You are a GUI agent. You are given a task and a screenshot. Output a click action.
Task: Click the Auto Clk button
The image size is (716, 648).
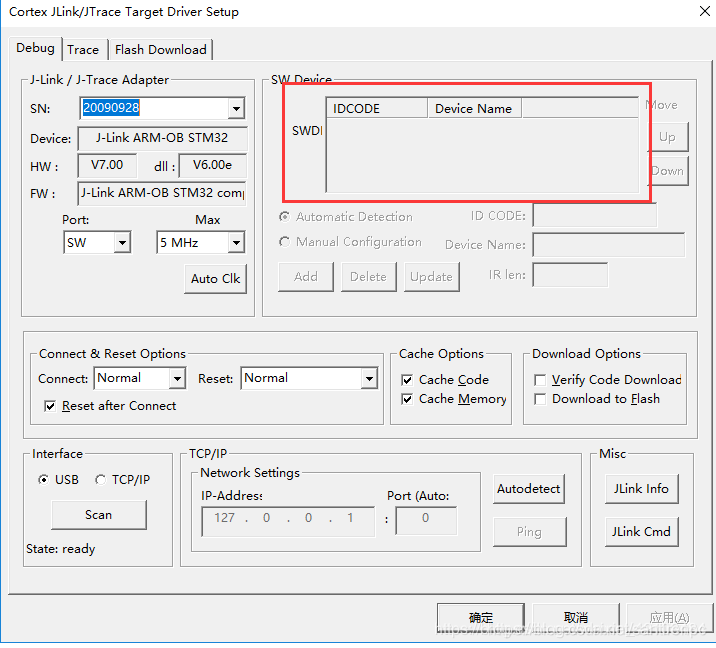[x=216, y=279]
